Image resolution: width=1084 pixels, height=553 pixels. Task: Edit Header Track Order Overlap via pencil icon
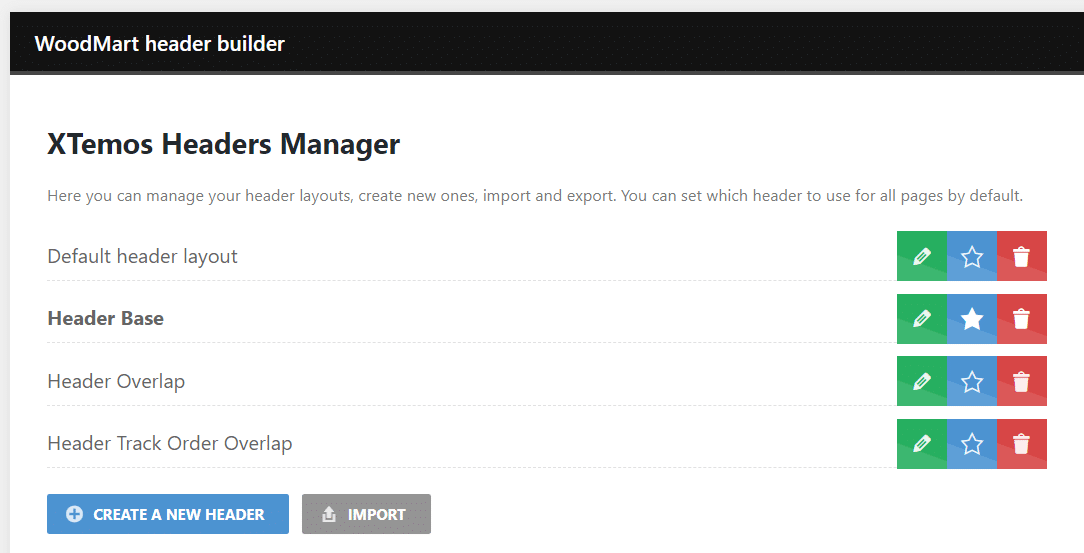pyautogui.click(x=922, y=444)
